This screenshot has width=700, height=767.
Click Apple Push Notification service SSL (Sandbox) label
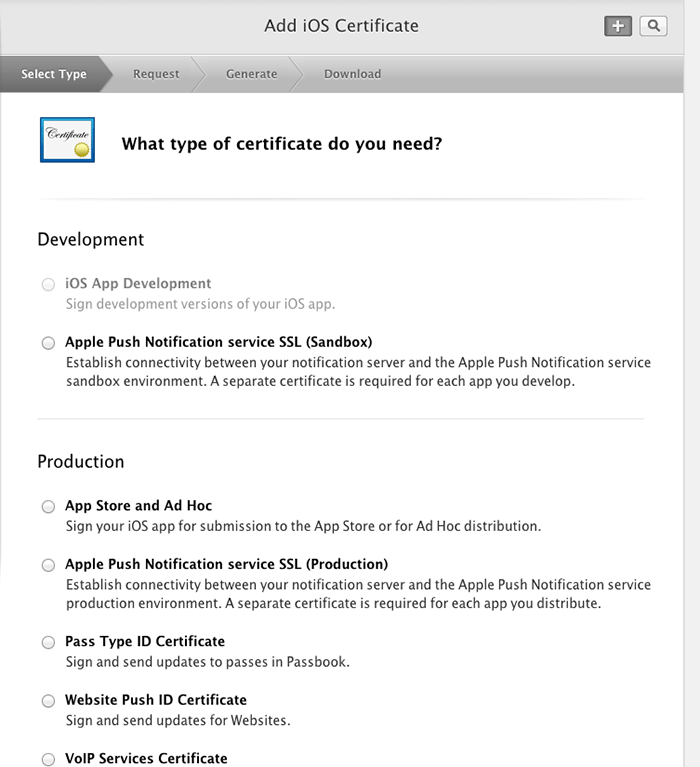pyautogui.click(x=218, y=342)
